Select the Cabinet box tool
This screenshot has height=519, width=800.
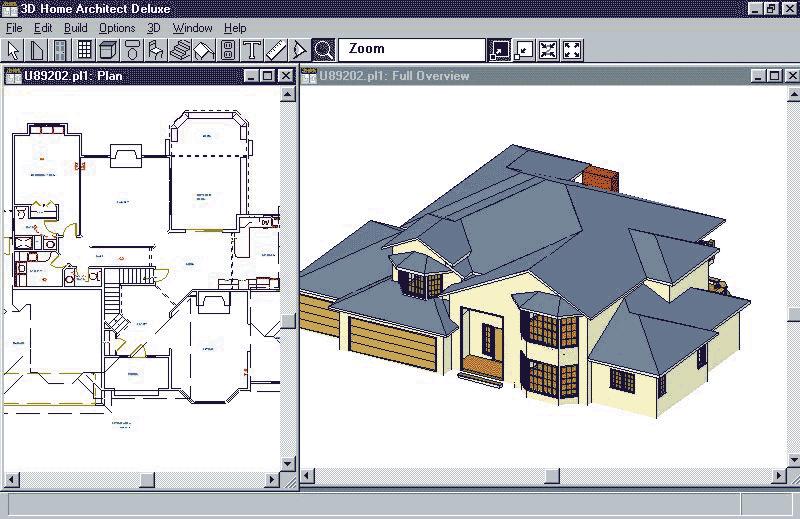point(108,49)
